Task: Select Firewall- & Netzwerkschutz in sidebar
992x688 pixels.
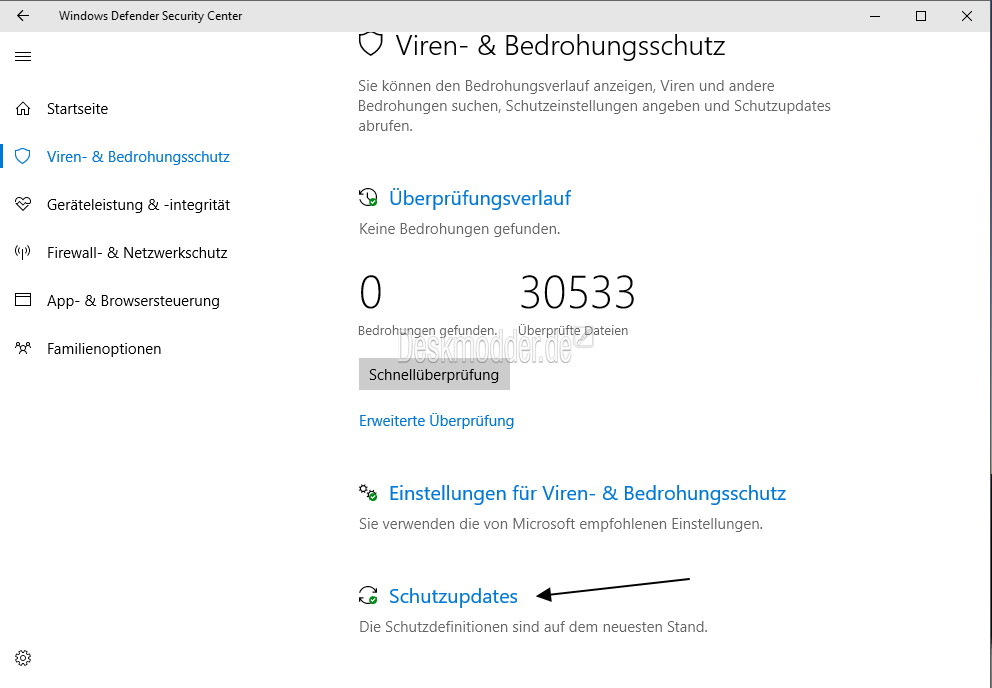Action: pyautogui.click(x=137, y=253)
